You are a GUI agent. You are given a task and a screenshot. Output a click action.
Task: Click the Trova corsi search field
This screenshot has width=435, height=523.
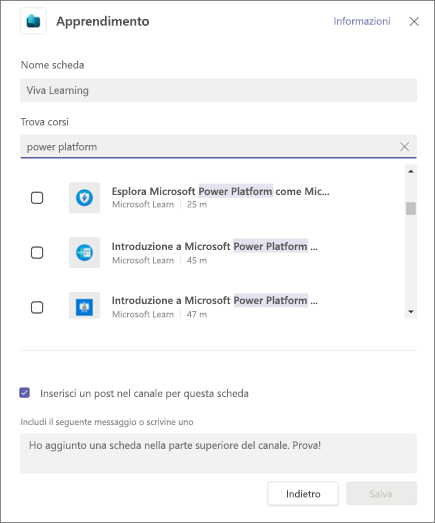click(x=219, y=146)
